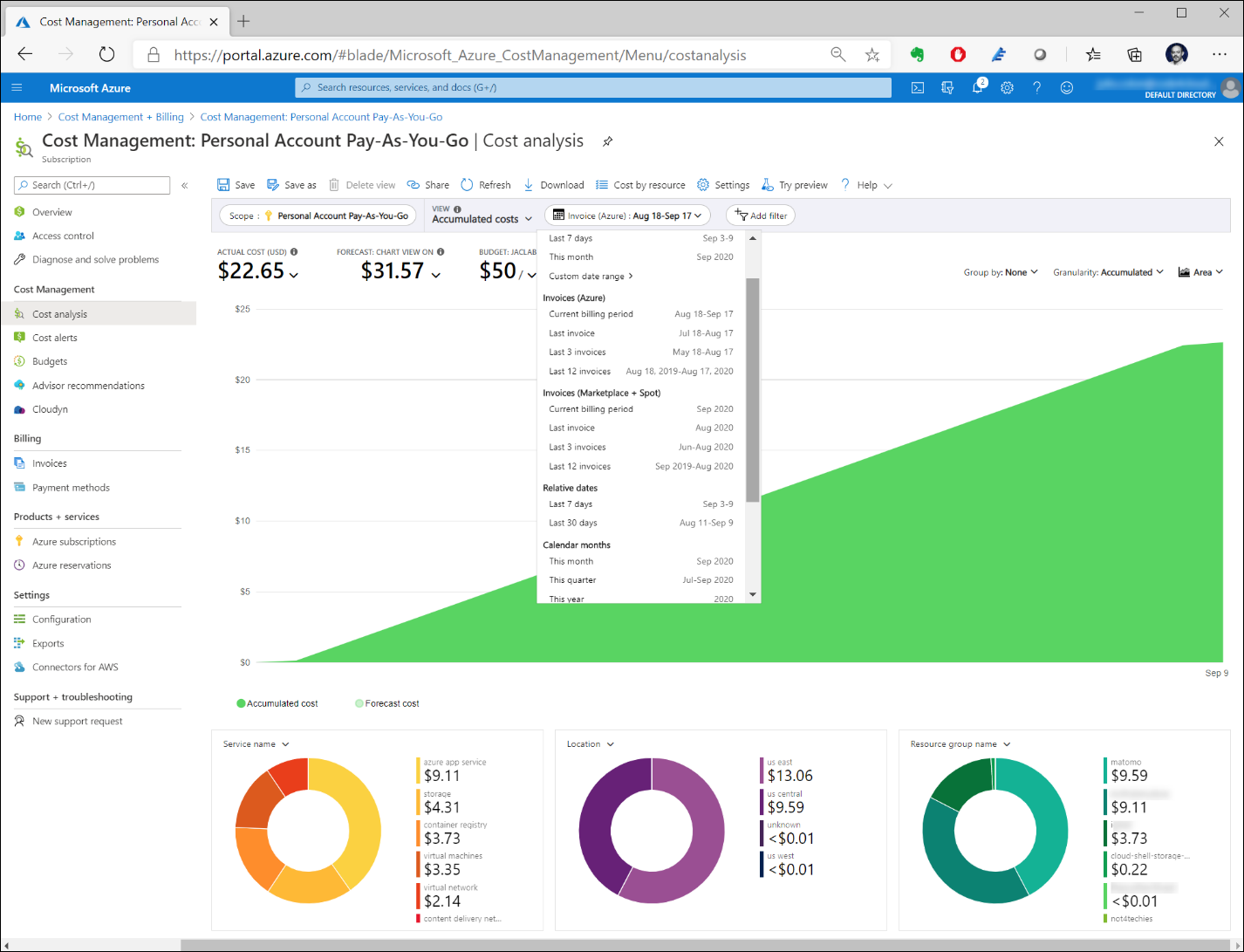
Task: Pin the Cost analysis blade
Action: pyautogui.click(x=607, y=141)
